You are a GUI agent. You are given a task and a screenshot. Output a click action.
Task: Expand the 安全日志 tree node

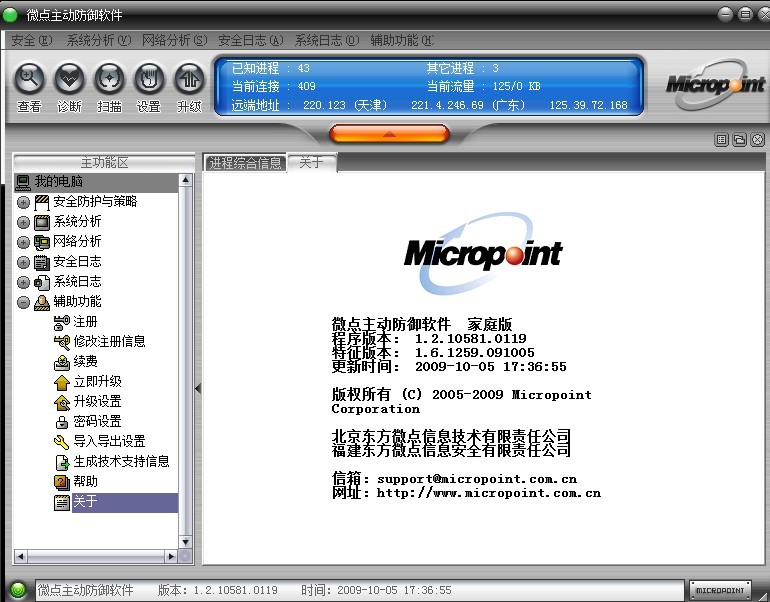[23, 262]
